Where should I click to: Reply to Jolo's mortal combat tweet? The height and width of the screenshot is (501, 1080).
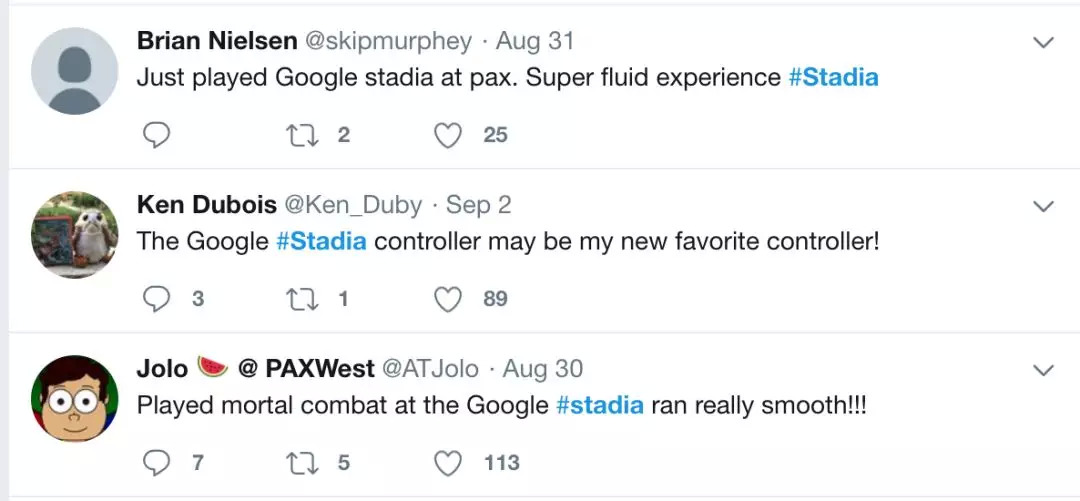click(x=156, y=462)
